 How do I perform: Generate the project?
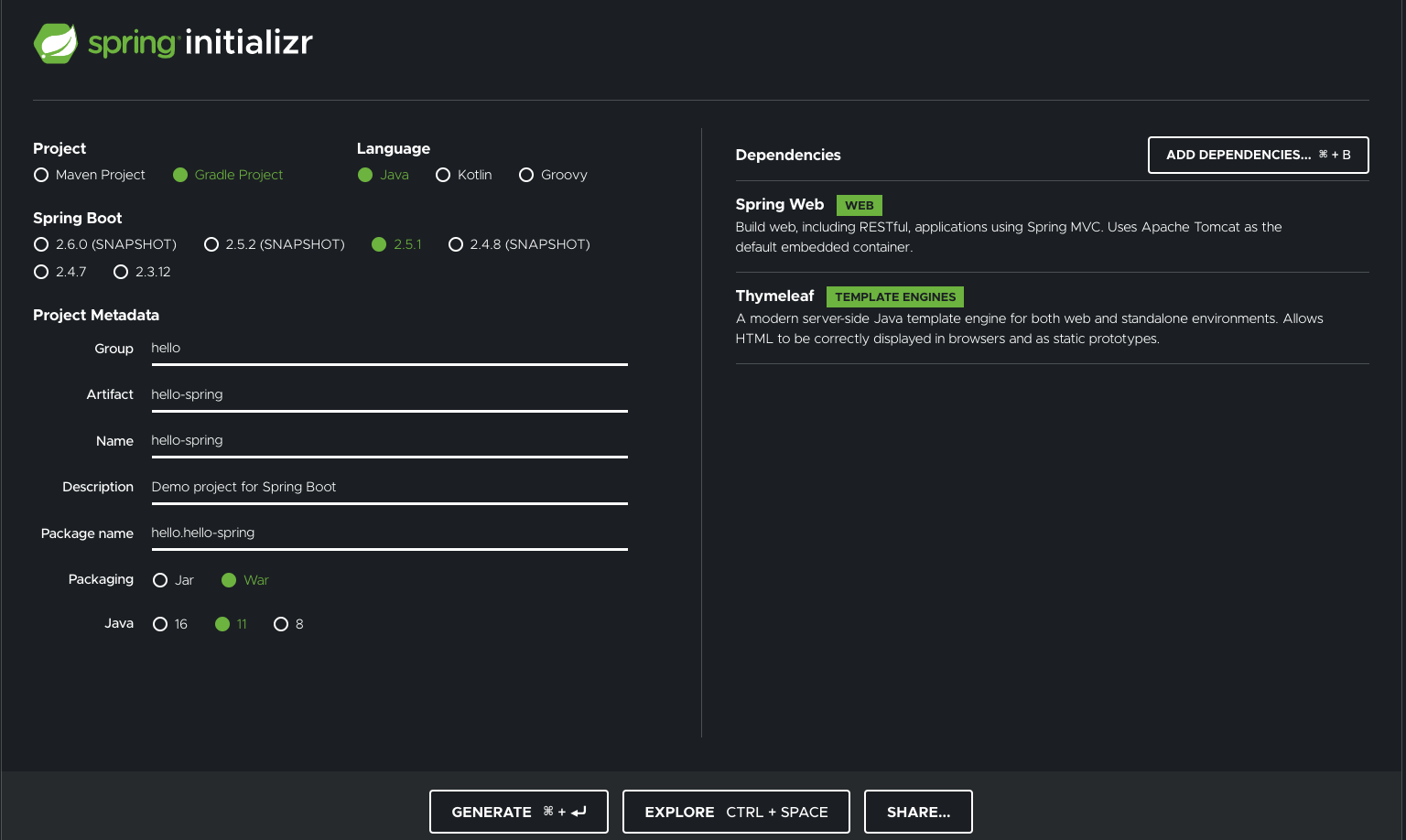[519, 812]
